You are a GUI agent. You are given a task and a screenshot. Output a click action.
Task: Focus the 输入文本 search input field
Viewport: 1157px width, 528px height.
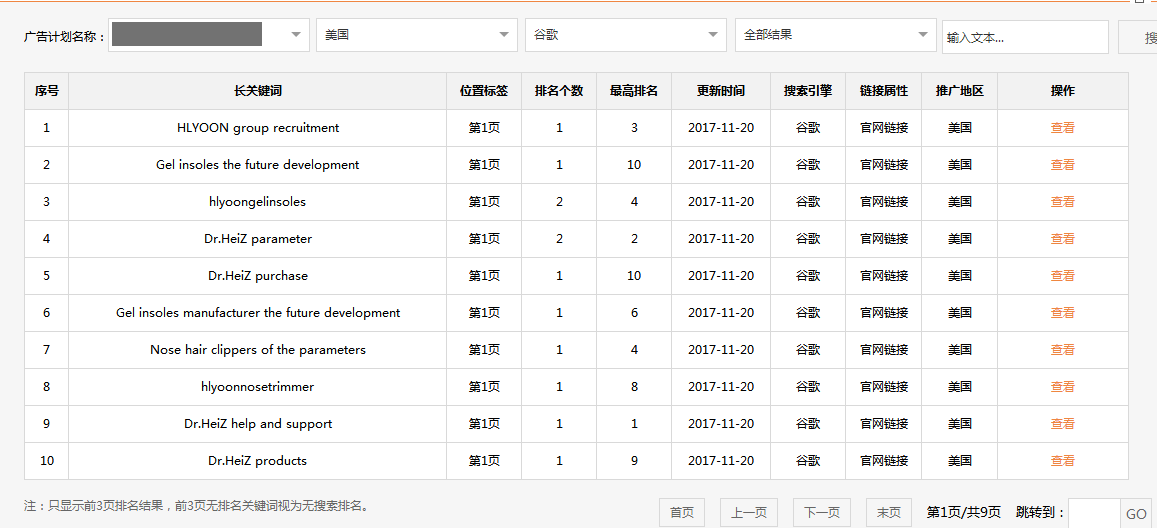(x=1026, y=37)
